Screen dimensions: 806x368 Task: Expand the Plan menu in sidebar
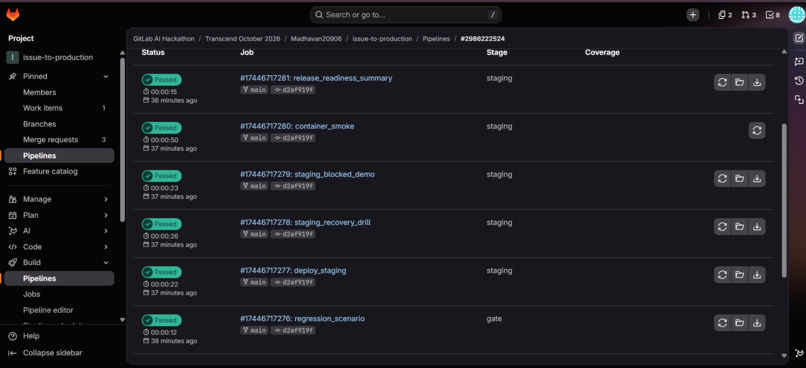106,215
